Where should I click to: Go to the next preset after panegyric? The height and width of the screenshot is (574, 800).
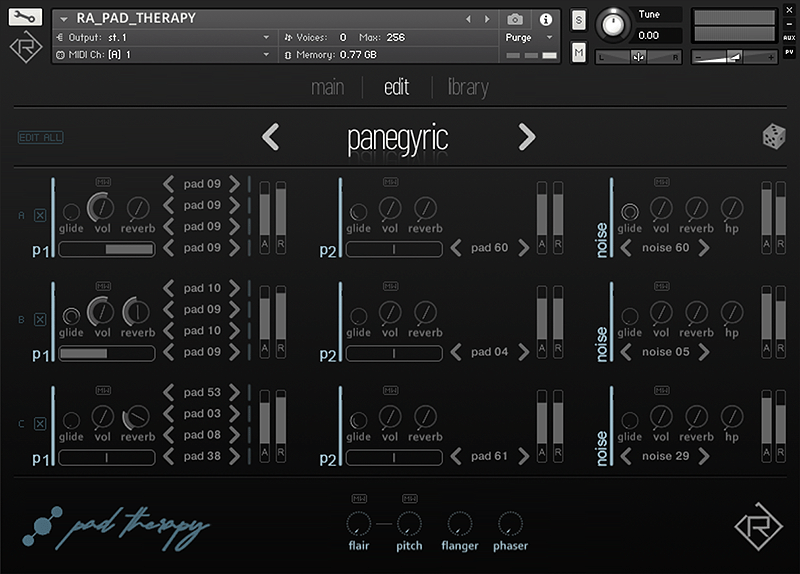point(527,137)
